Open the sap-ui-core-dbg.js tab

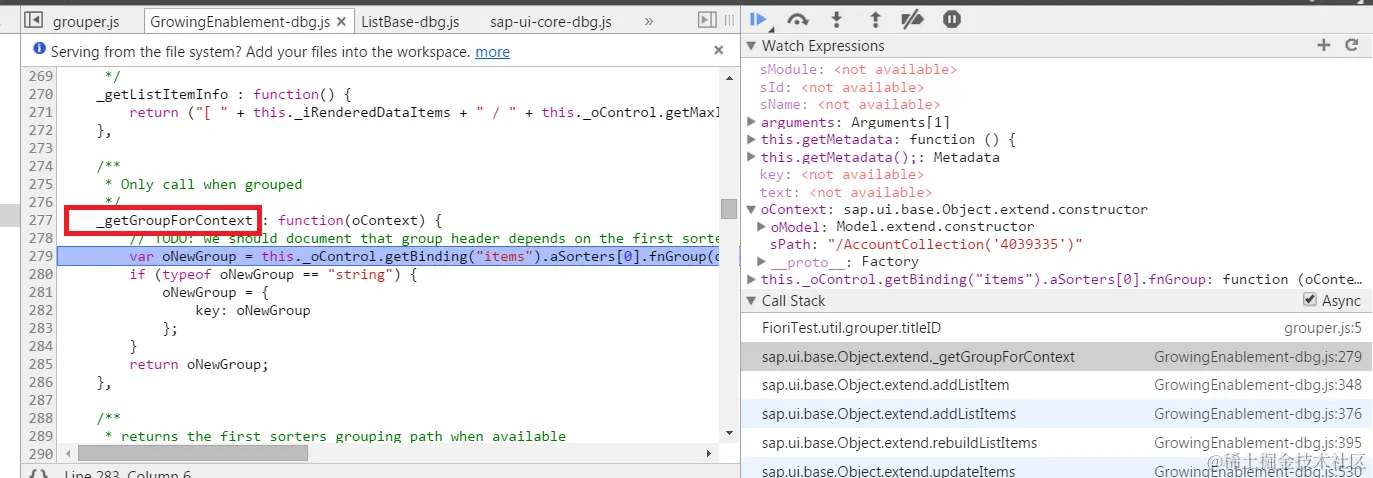[550, 21]
